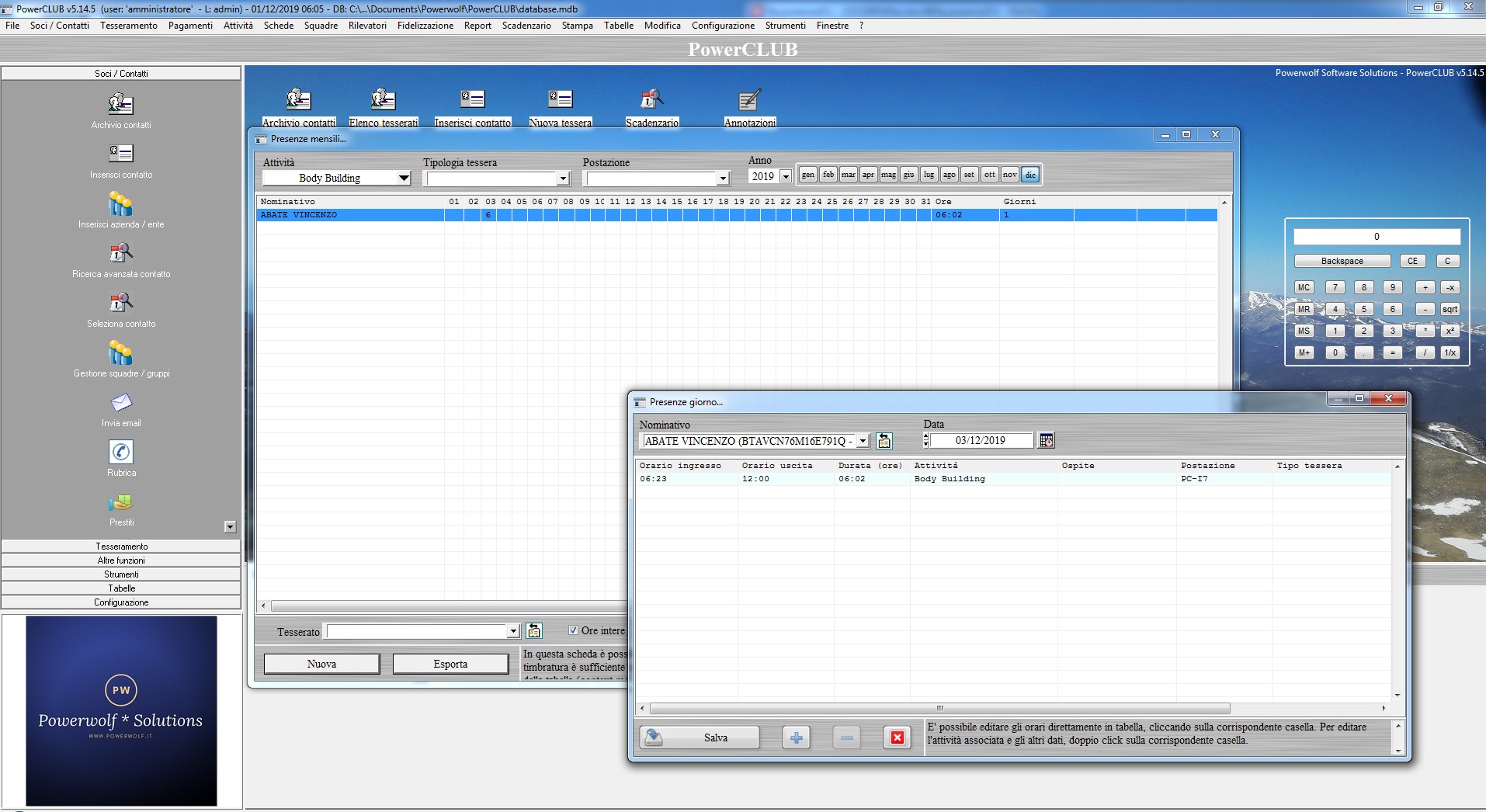Expand the Attività dropdown

[404, 178]
